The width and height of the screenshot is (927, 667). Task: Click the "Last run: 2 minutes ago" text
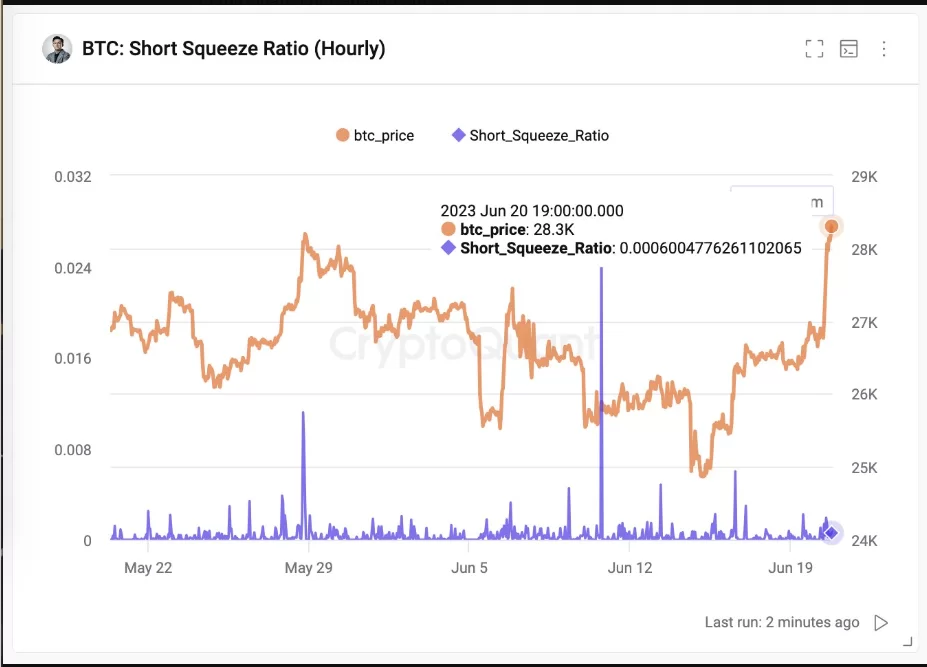[x=781, y=622]
